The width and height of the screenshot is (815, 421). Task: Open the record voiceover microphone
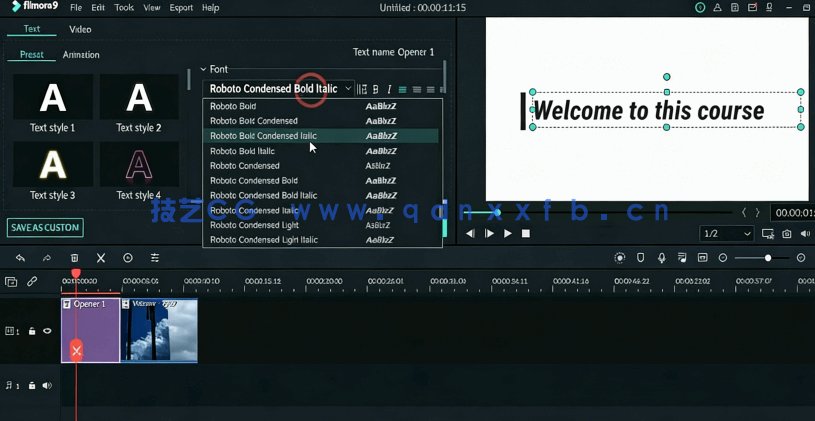coord(661,258)
